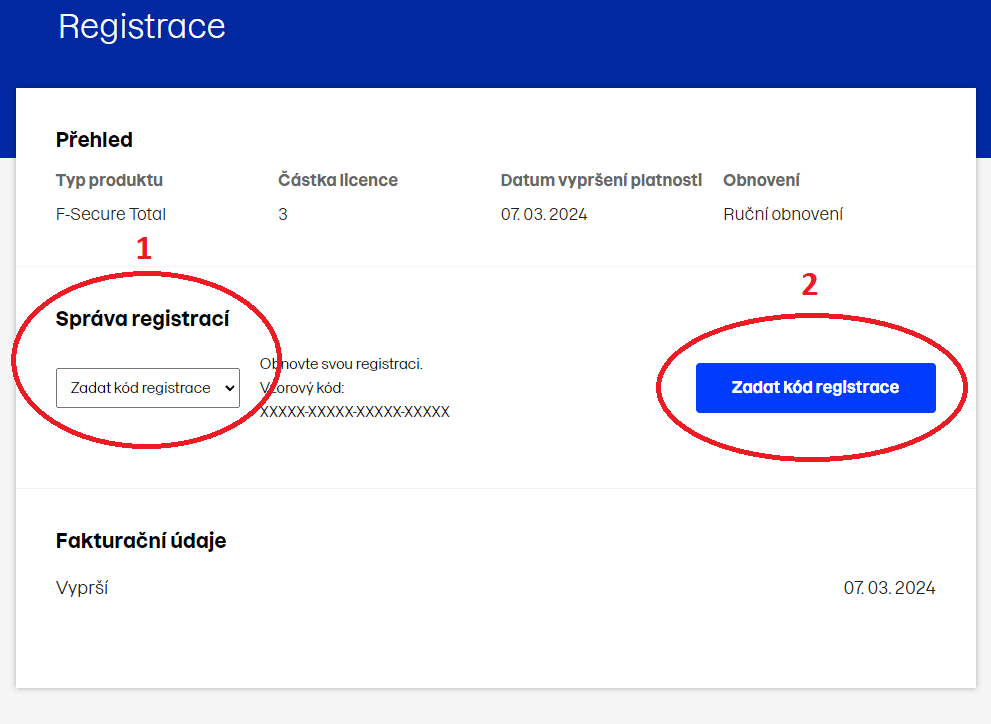Click the 'Datum vypršení platnosti' column header

601,181
